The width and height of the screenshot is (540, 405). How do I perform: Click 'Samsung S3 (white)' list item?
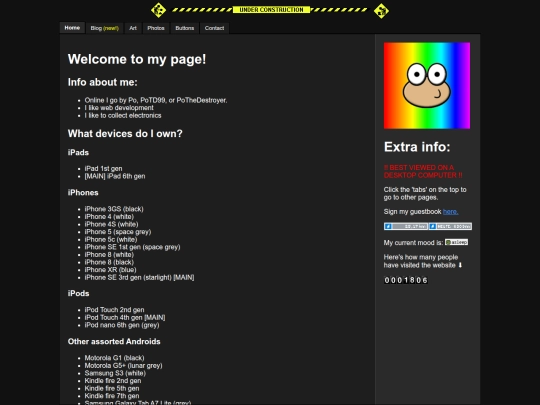[115, 373]
